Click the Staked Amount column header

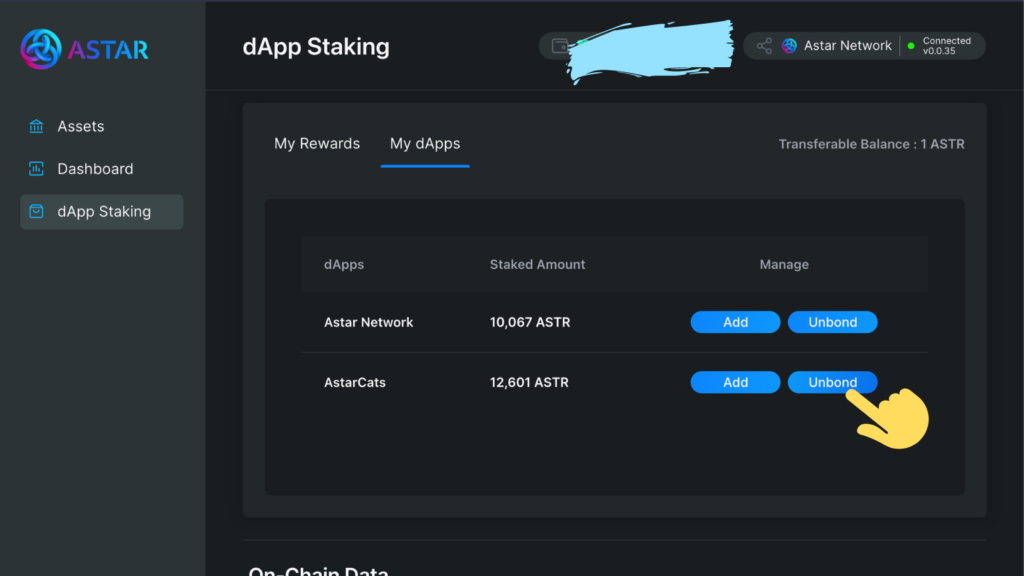tap(537, 264)
